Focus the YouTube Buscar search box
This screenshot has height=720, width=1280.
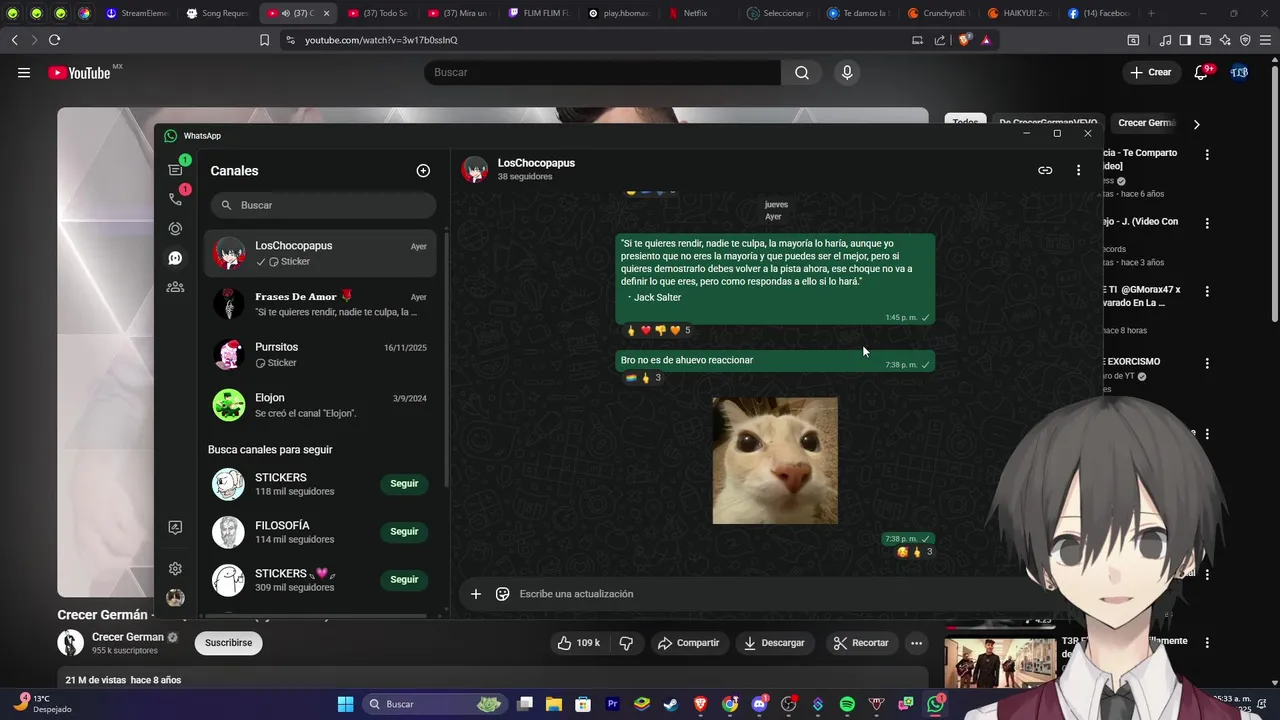coord(603,72)
